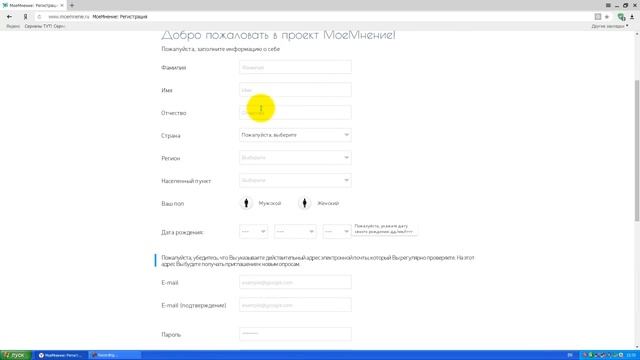Open the Страна country dropdown
This screenshot has width=640, height=360.
[x=295, y=135]
